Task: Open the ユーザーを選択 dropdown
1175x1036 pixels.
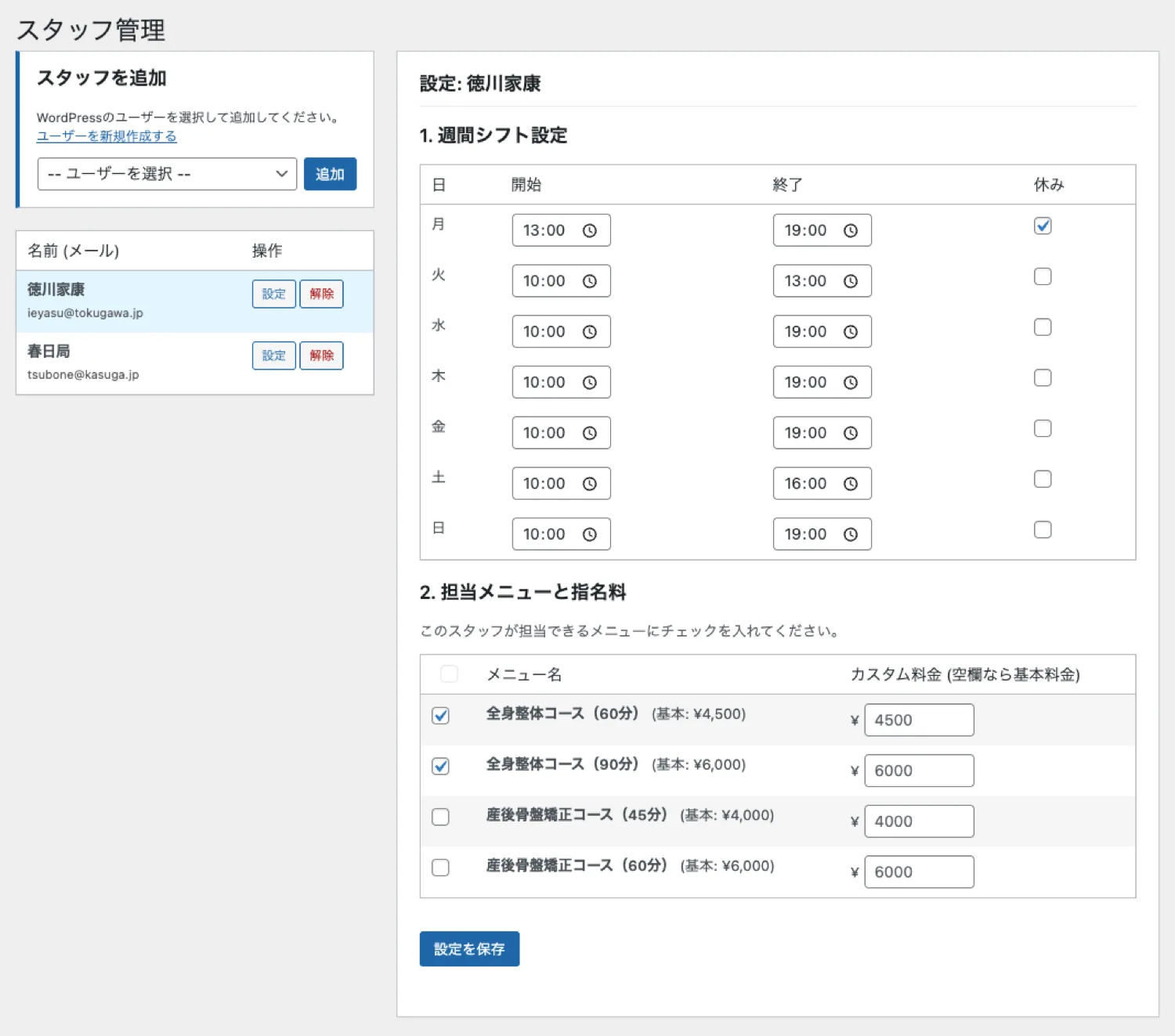Action: pos(167,174)
